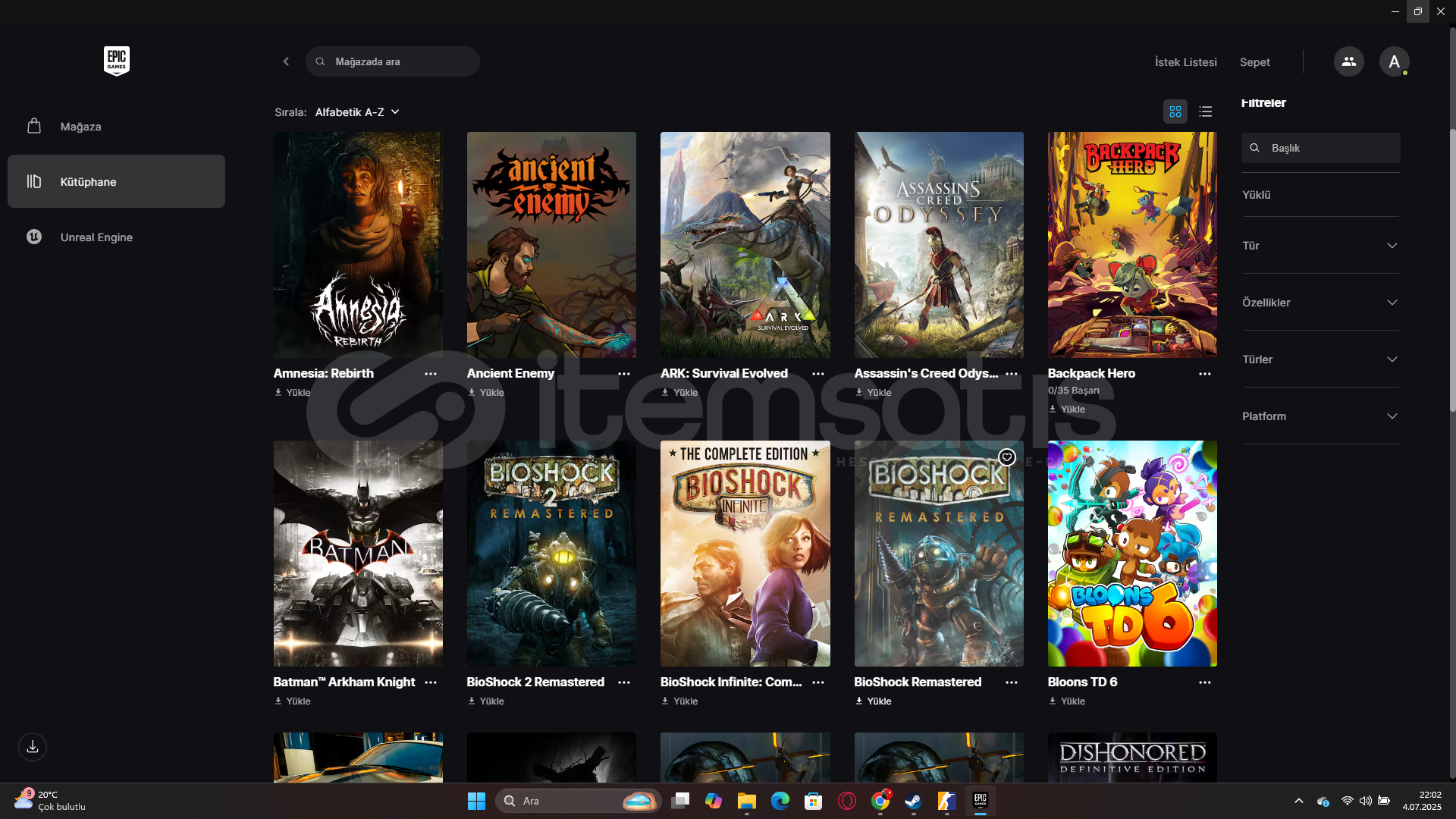Switch to list view

1206,111
